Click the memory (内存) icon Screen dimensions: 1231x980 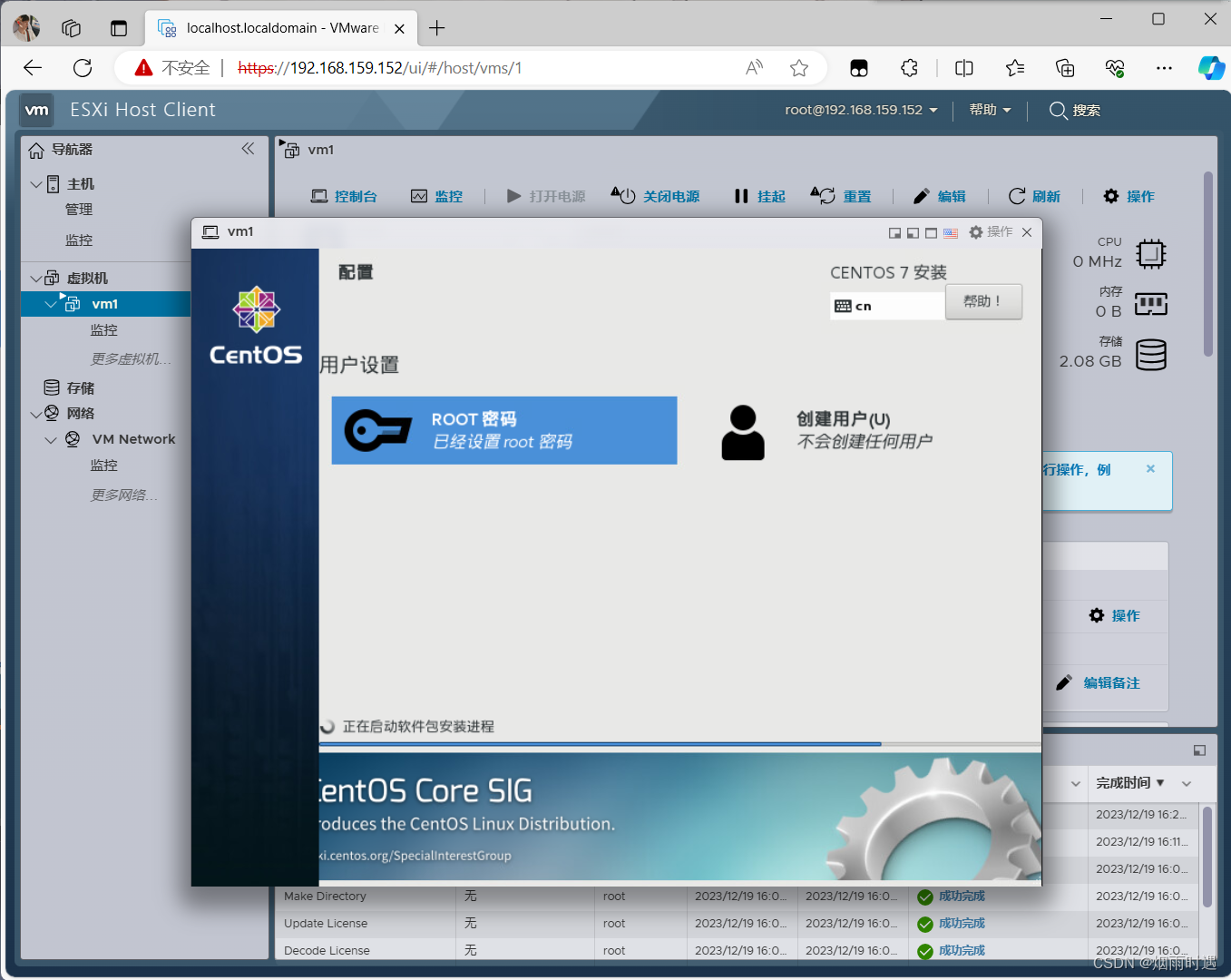[x=1150, y=304]
